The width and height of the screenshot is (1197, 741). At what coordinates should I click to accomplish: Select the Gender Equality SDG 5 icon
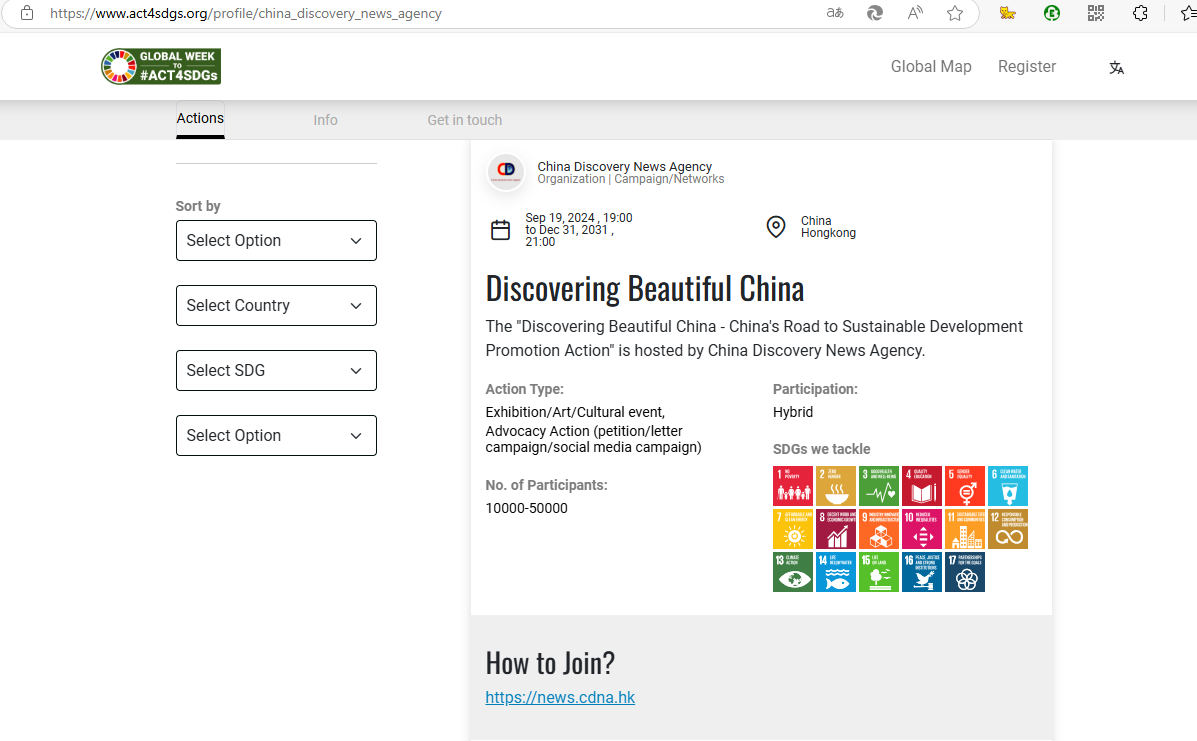[964, 486]
